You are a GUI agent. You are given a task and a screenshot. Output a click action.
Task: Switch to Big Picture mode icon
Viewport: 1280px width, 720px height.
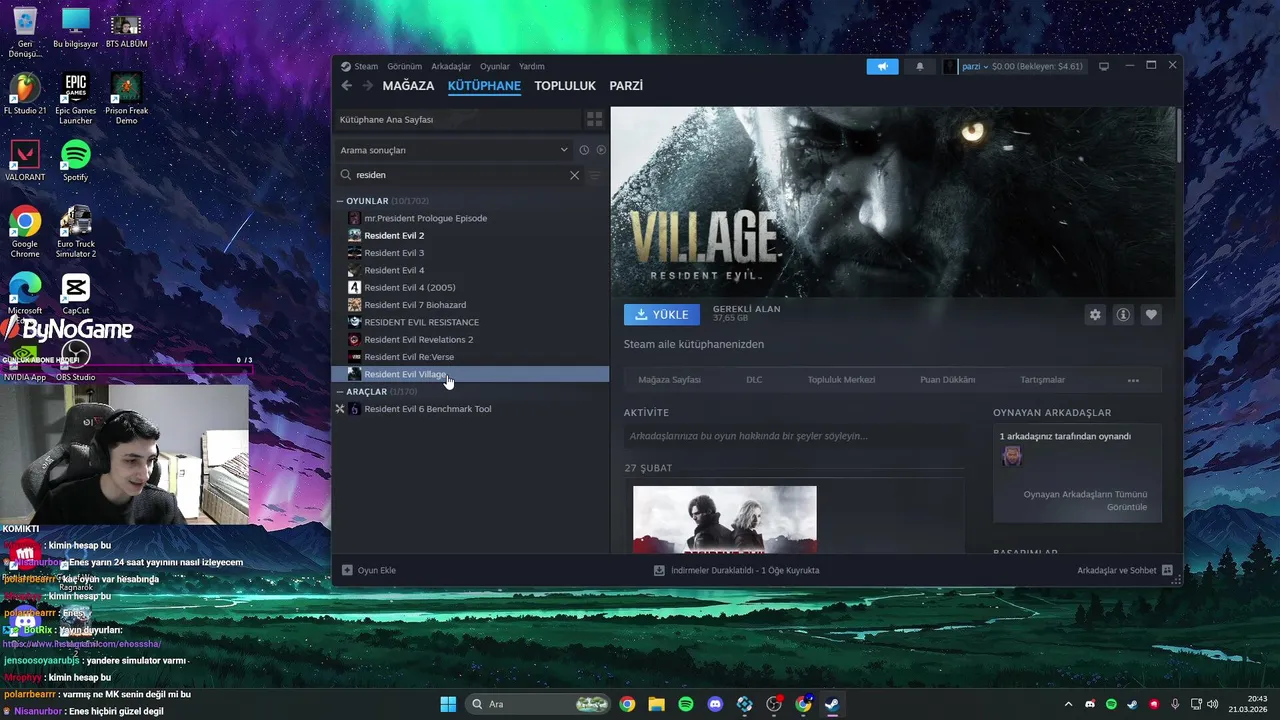pos(1104,66)
